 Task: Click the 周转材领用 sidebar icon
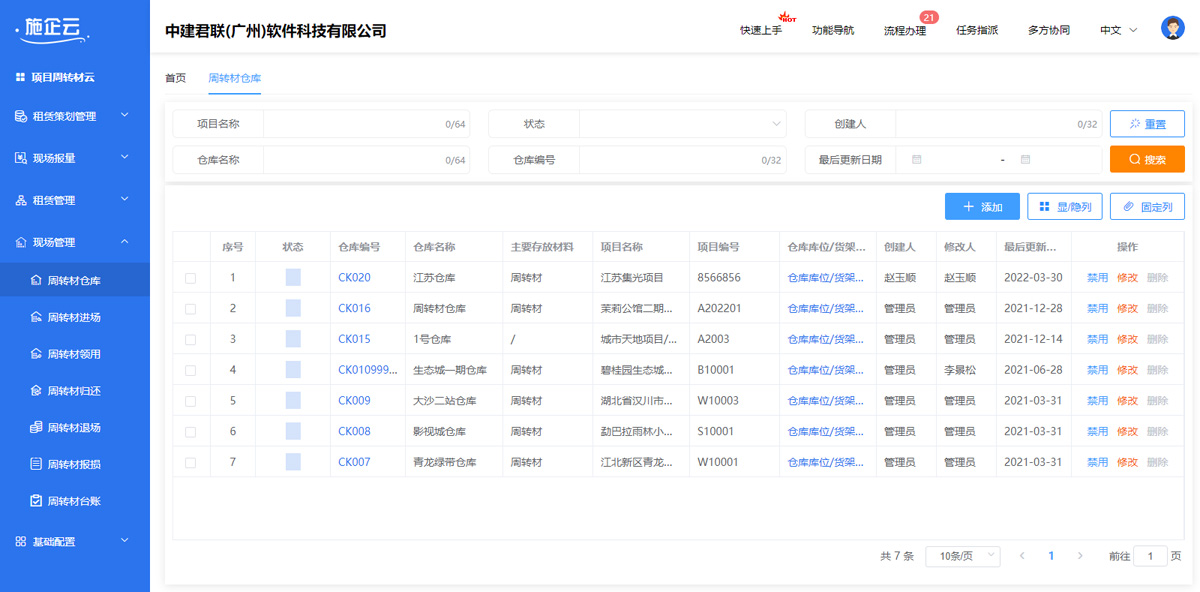[36, 354]
